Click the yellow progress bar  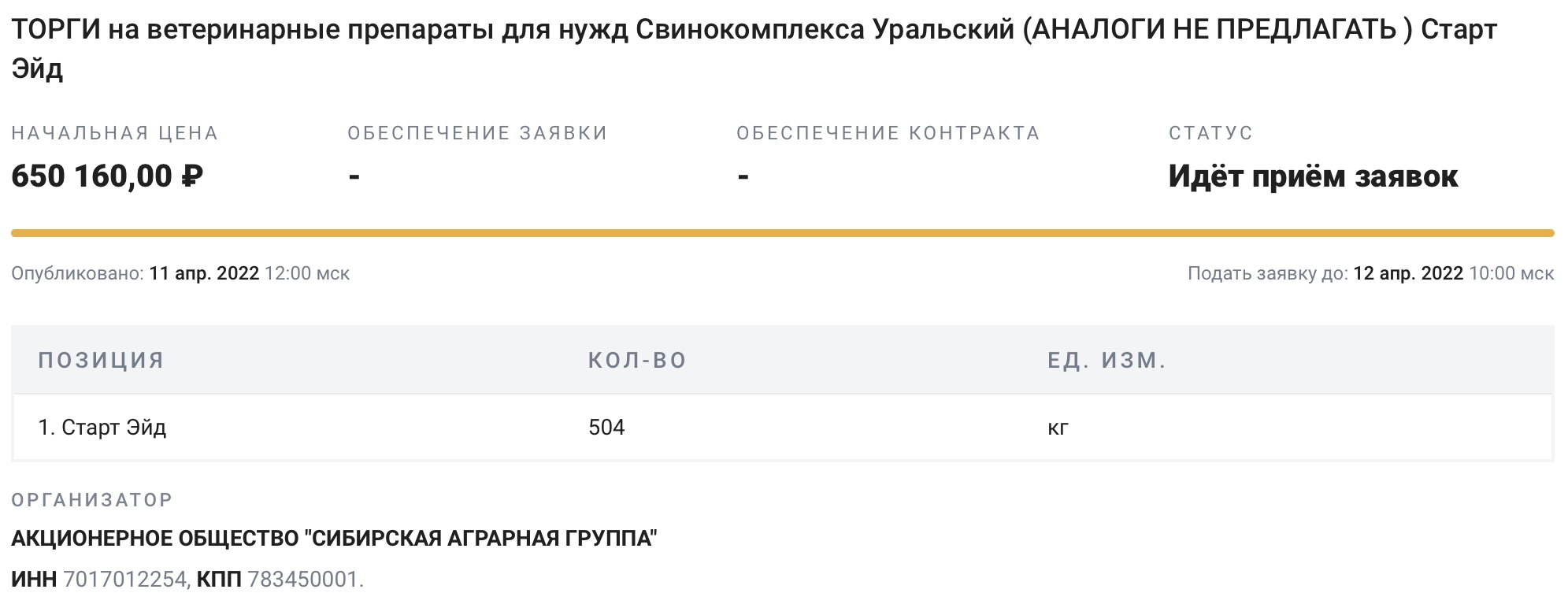tap(782, 233)
